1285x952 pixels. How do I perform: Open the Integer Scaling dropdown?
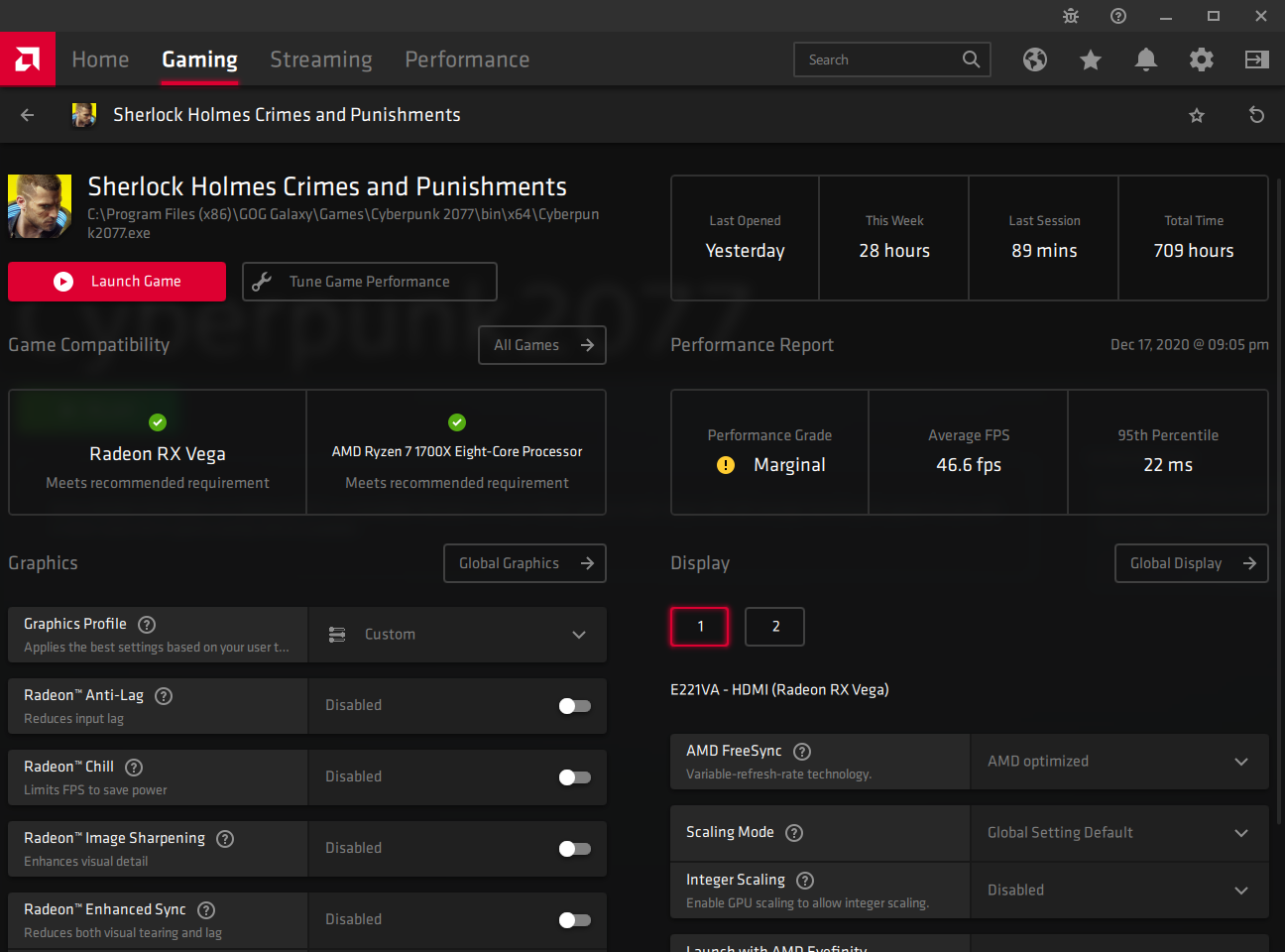1119,891
